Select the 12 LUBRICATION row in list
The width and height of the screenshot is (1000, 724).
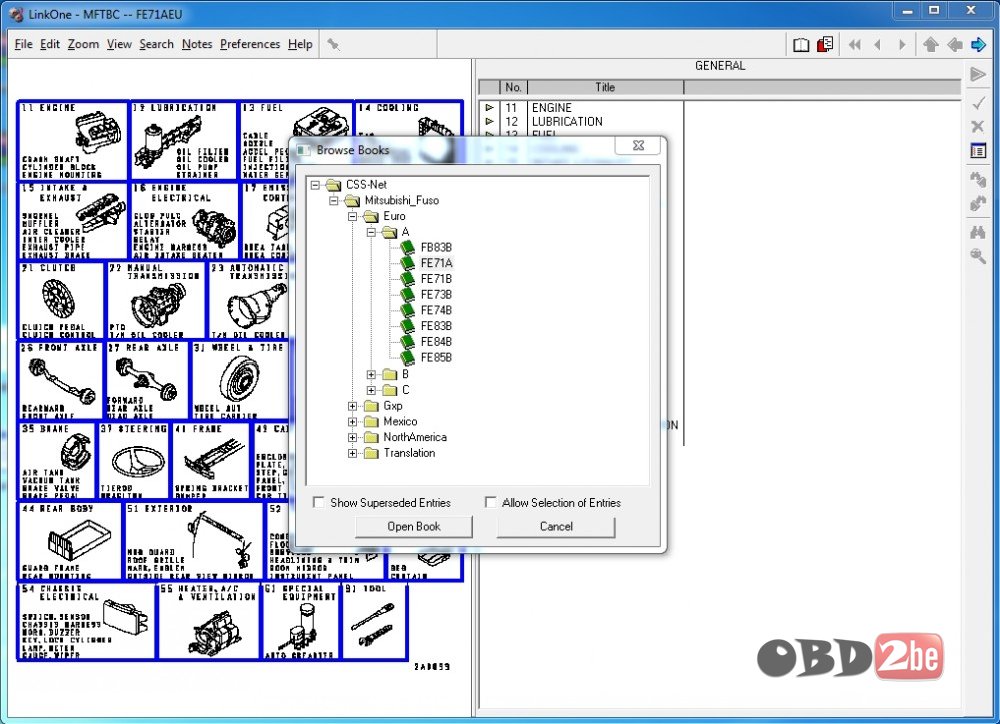click(x=580, y=121)
